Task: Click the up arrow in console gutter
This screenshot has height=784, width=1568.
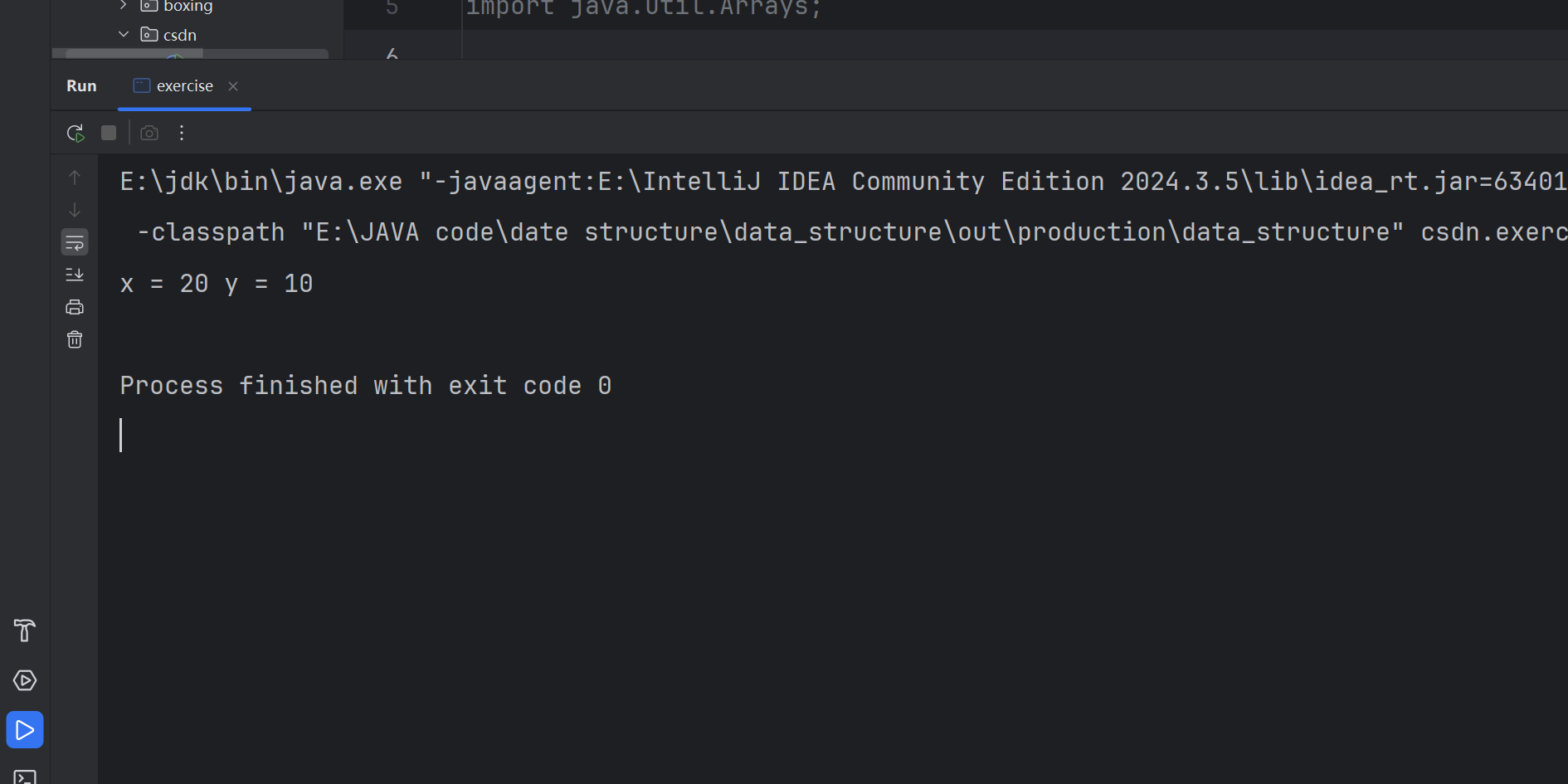Action: 75,178
